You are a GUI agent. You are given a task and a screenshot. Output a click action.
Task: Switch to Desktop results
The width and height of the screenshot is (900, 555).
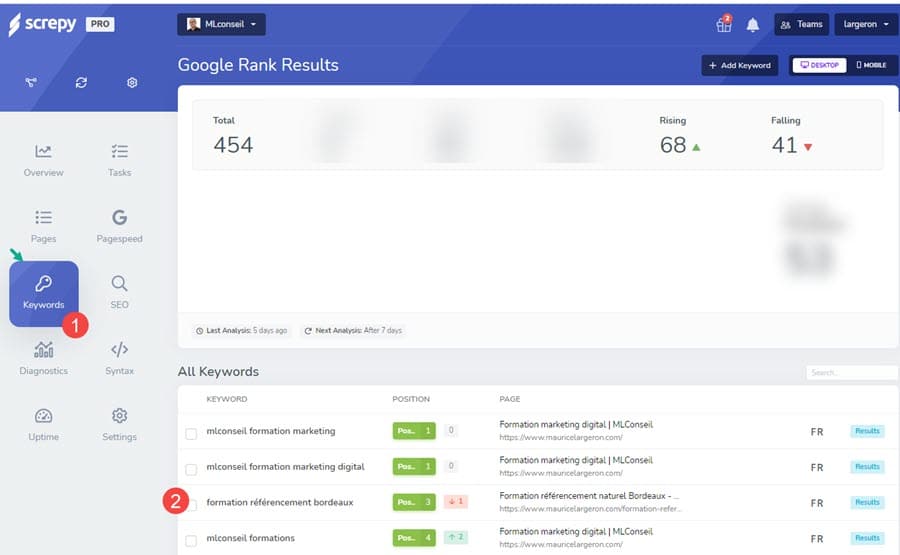819,65
